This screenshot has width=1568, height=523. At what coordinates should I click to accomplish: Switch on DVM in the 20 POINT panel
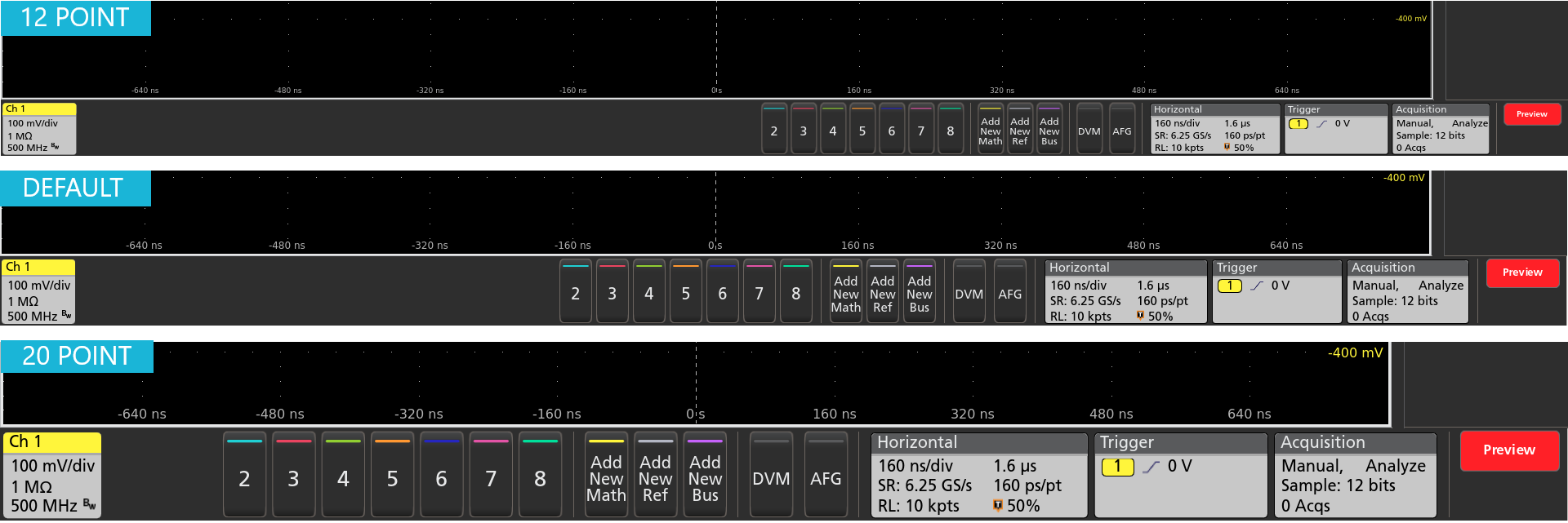click(771, 475)
